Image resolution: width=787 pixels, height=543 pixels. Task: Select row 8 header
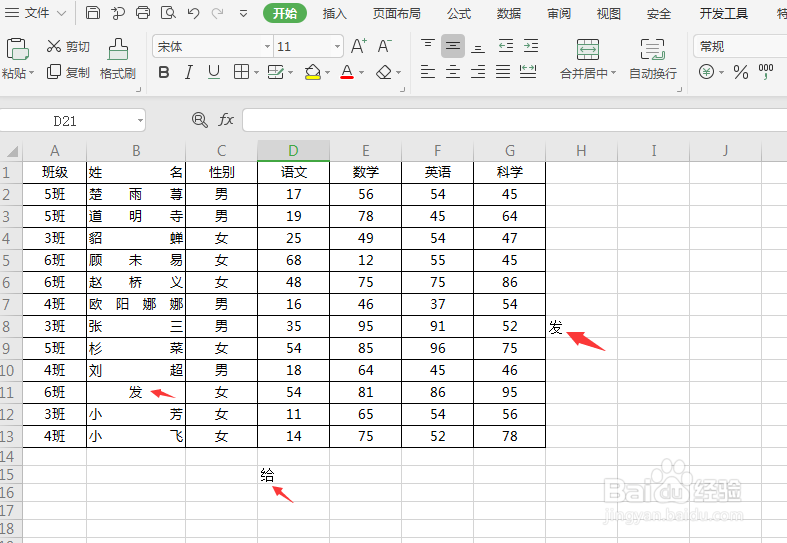click(11, 326)
